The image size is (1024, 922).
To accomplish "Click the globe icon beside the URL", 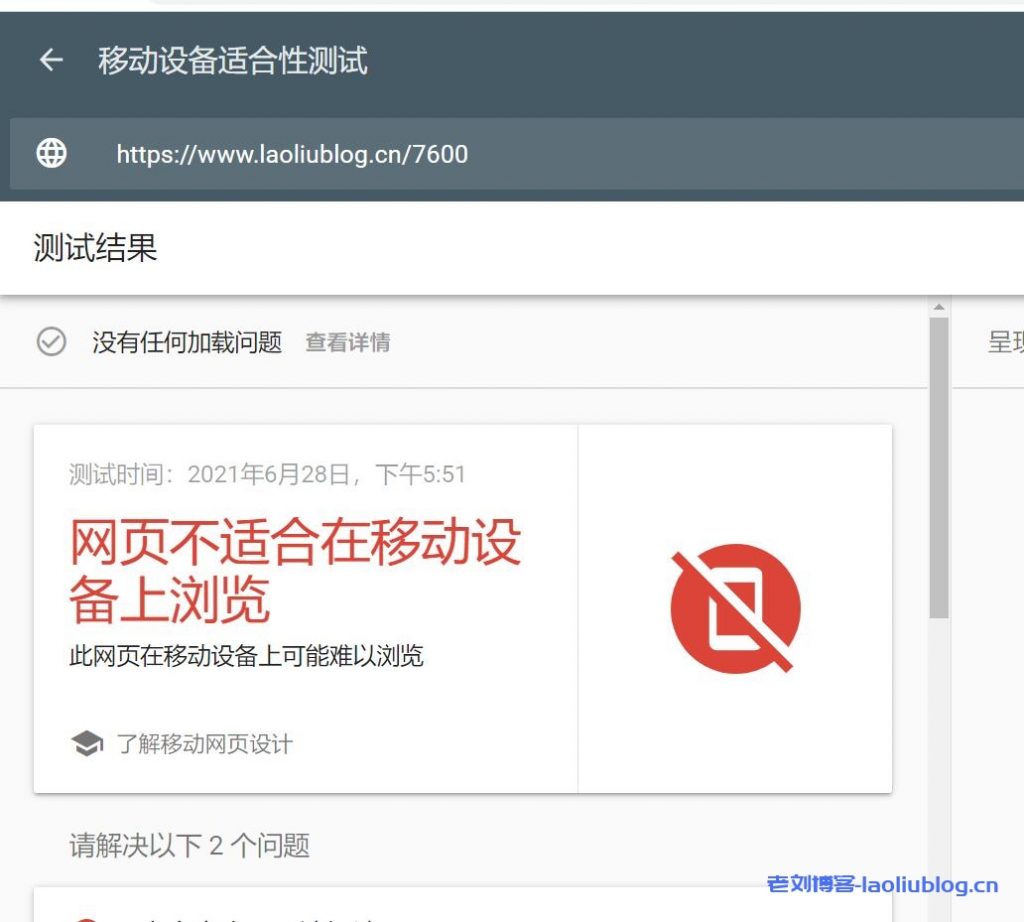I will [51, 153].
